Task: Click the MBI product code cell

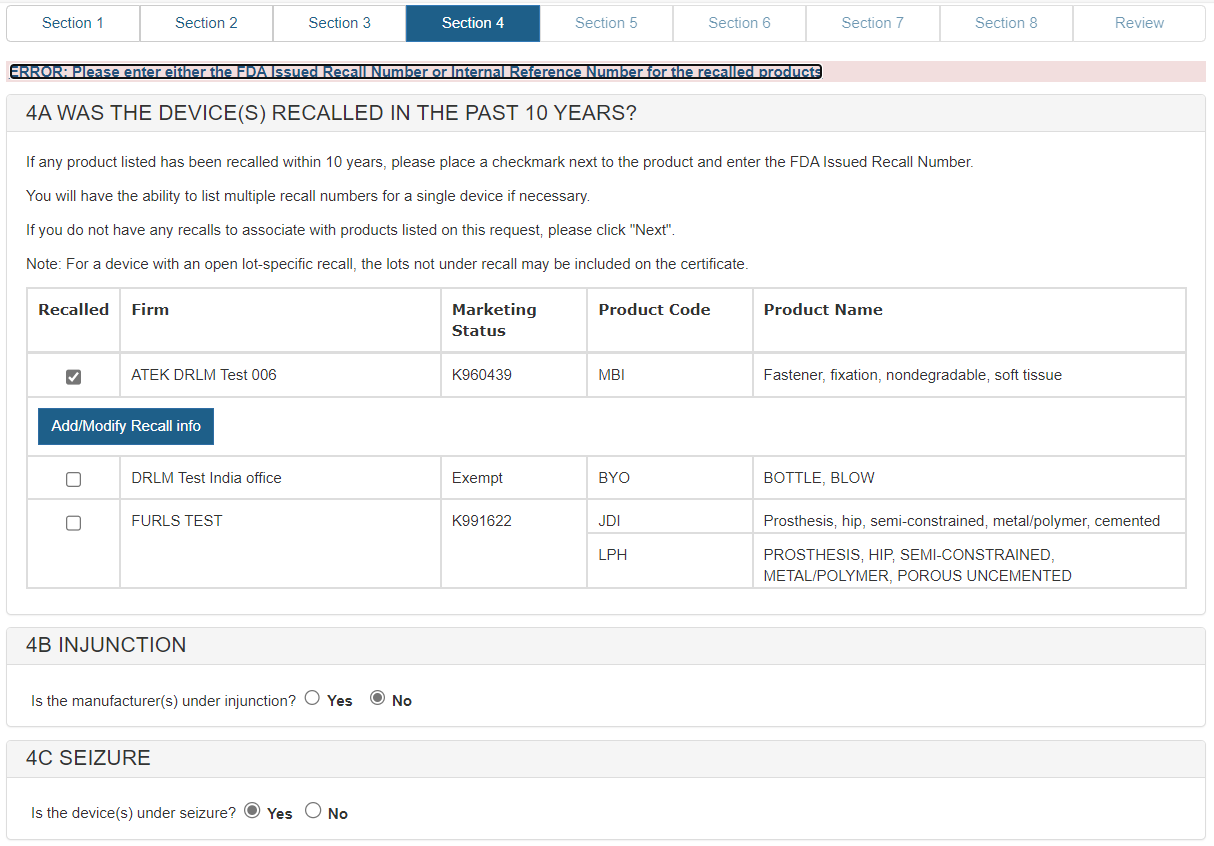Action: click(611, 375)
